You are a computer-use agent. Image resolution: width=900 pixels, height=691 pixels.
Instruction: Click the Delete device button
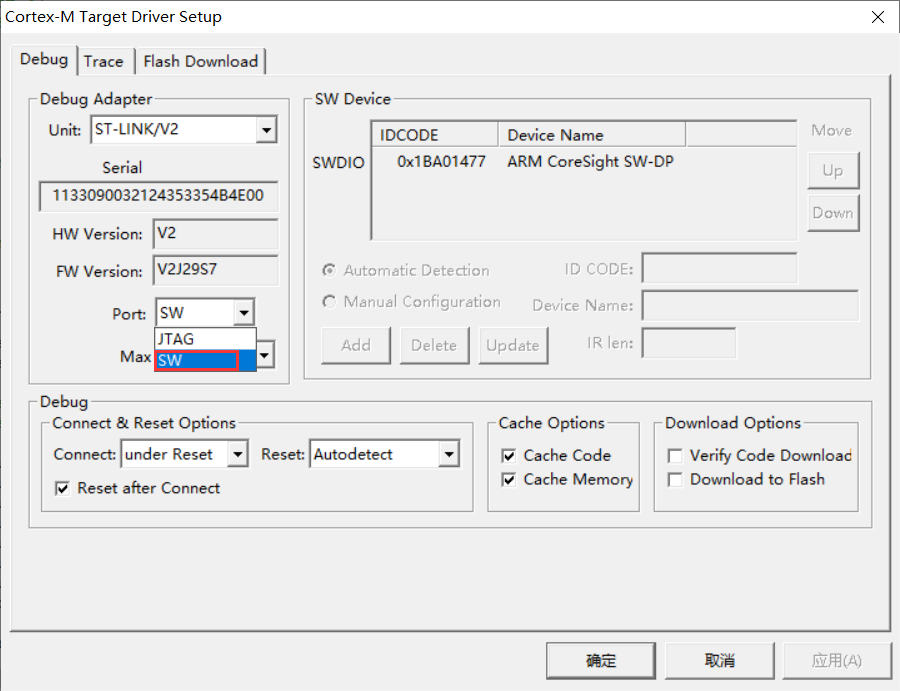tap(435, 346)
